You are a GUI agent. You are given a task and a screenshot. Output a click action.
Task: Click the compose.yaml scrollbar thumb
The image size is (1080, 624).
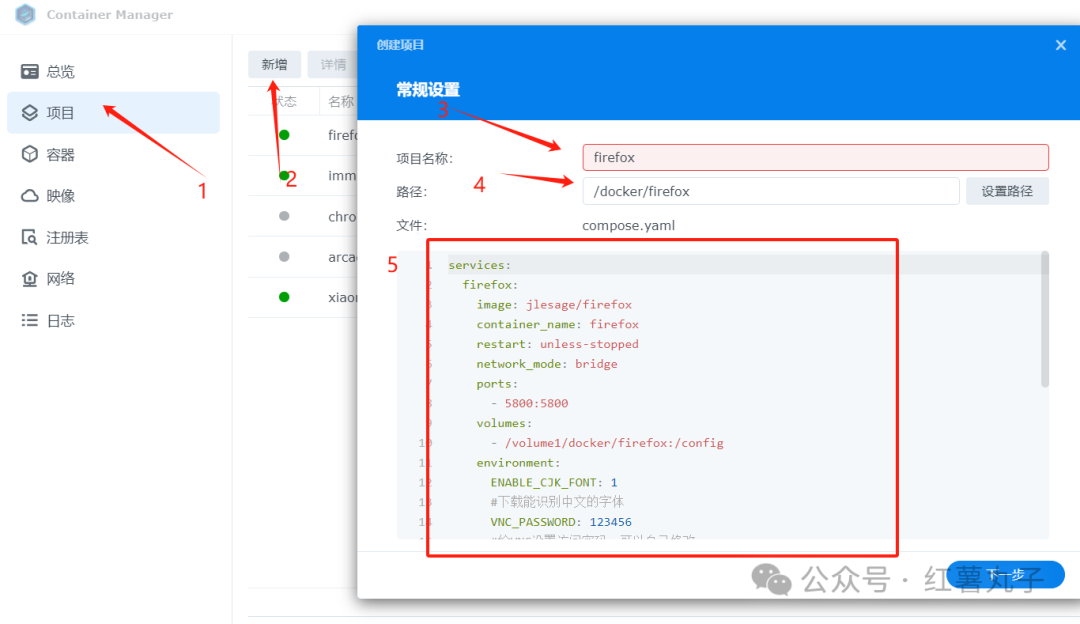tap(1045, 320)
